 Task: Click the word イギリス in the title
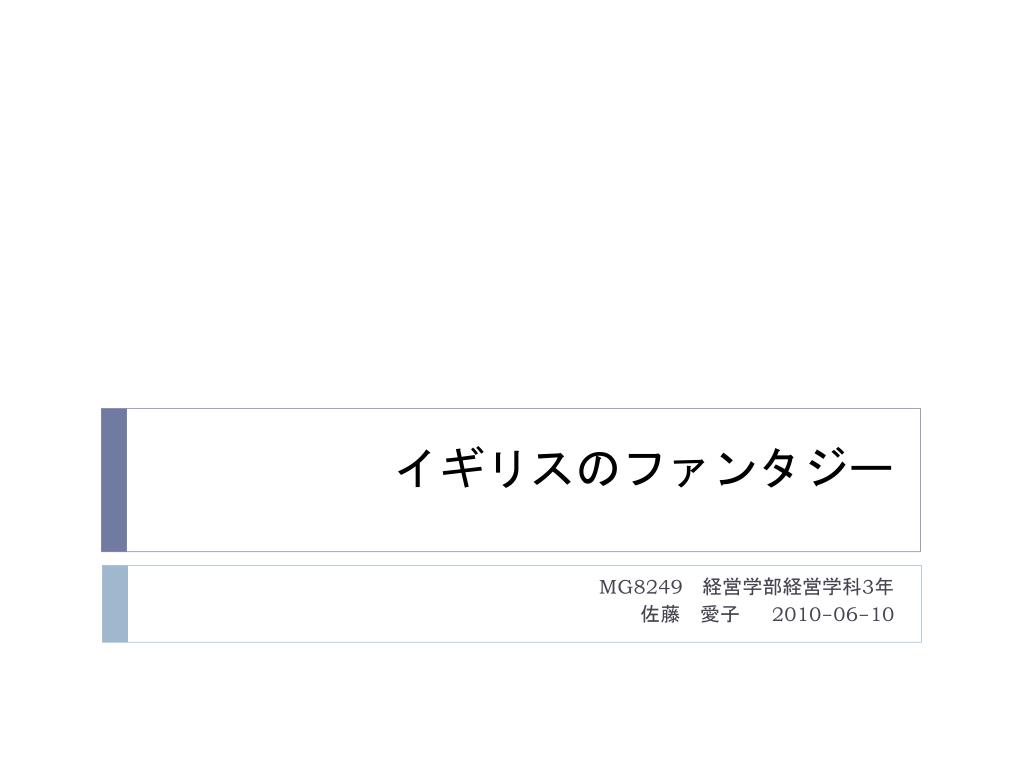click(x=484, y=468)
